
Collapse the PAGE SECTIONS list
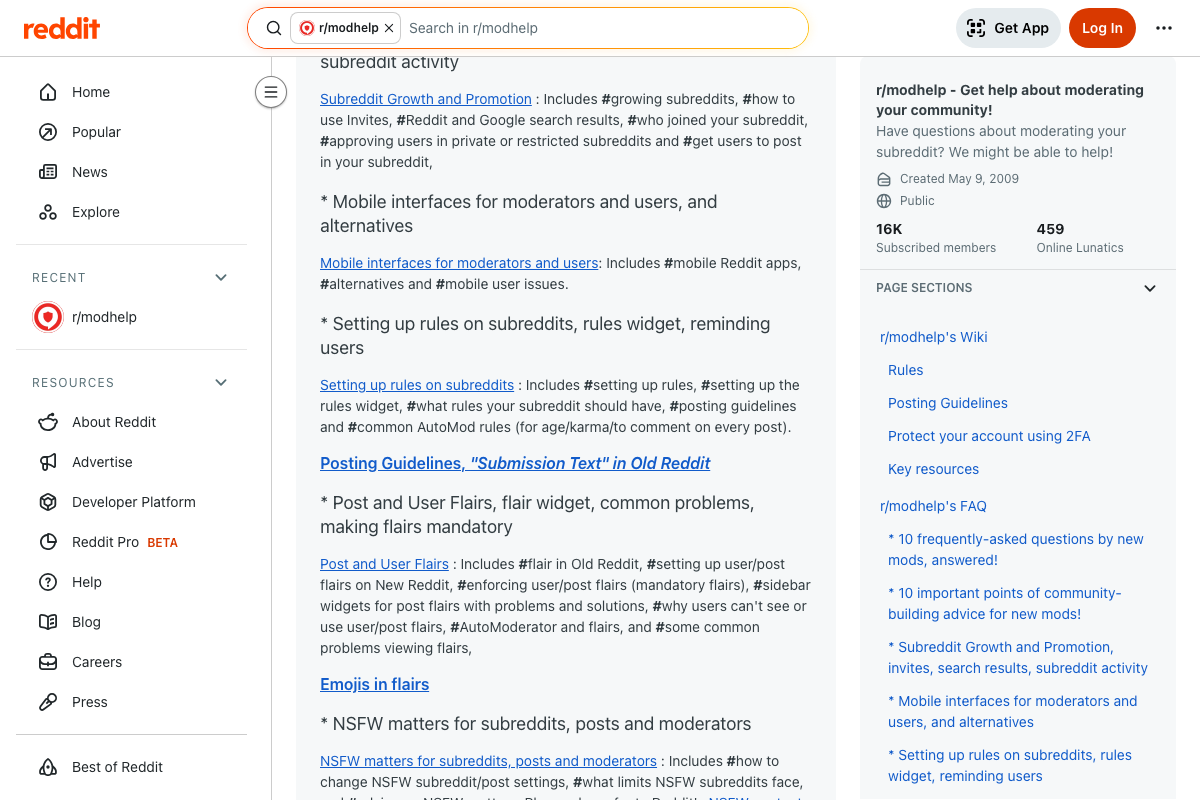coord(1150,288)
